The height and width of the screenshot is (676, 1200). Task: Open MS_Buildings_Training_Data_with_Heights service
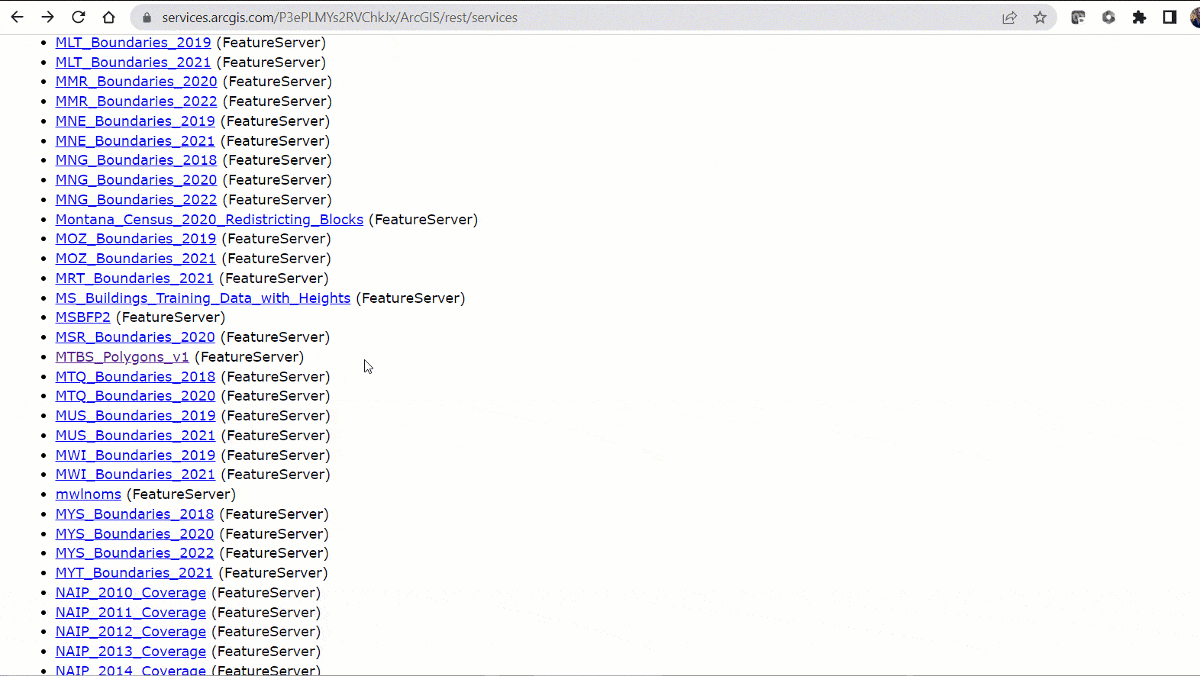pos(202,297)
